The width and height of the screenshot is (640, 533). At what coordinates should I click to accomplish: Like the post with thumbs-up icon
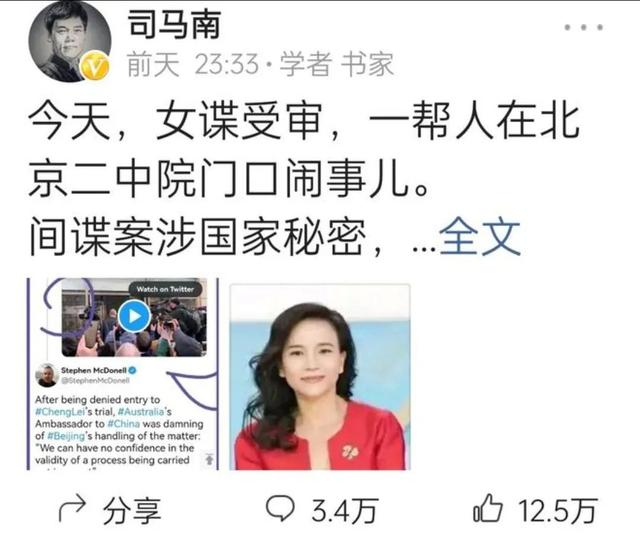[x=487, y=508]
